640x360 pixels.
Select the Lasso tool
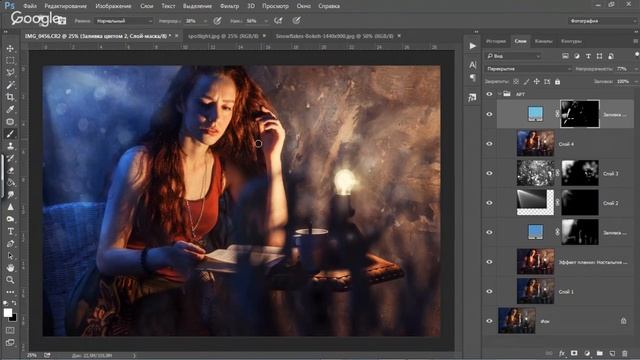[10, 73]
